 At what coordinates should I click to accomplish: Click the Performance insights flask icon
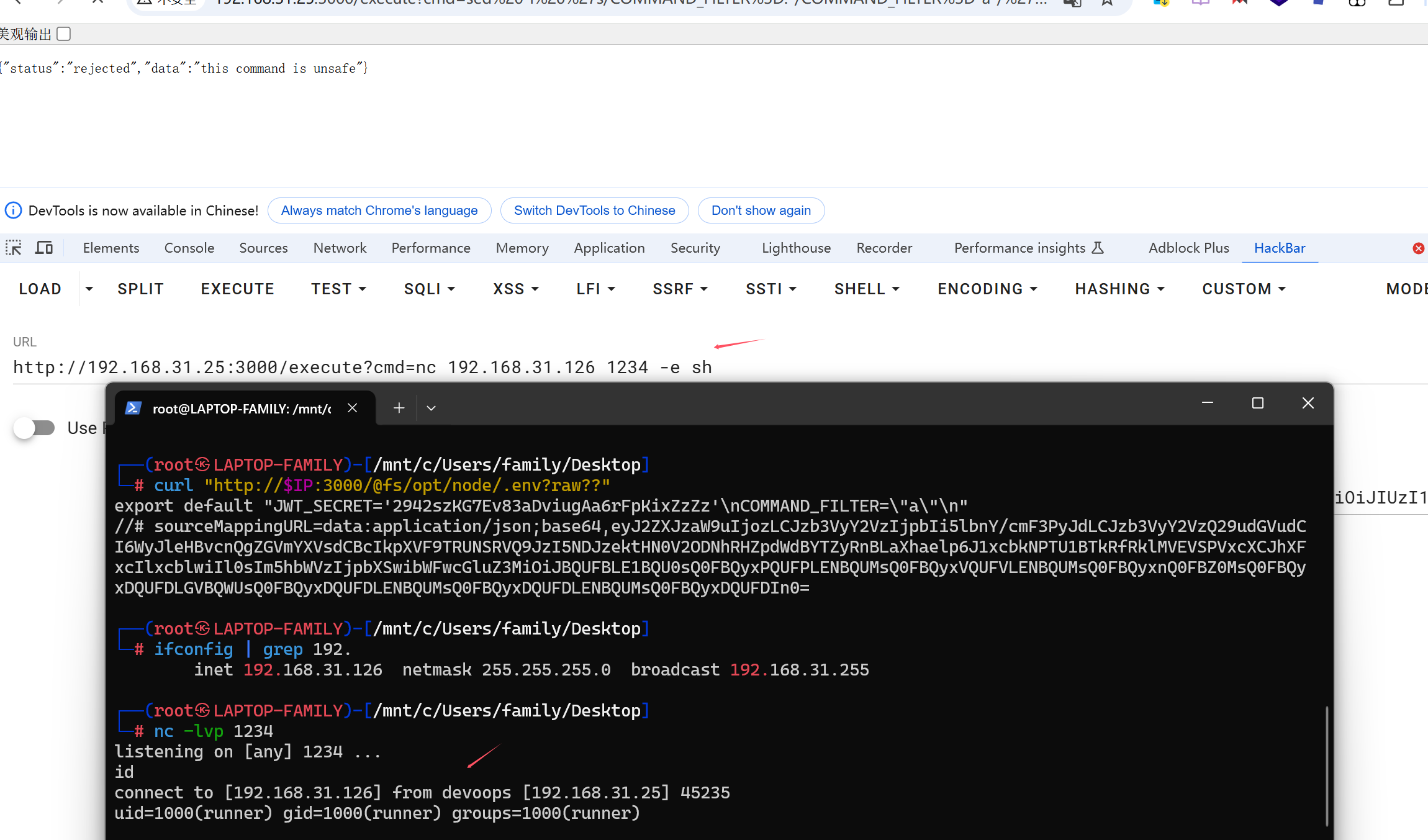(x=1098, y=248)
